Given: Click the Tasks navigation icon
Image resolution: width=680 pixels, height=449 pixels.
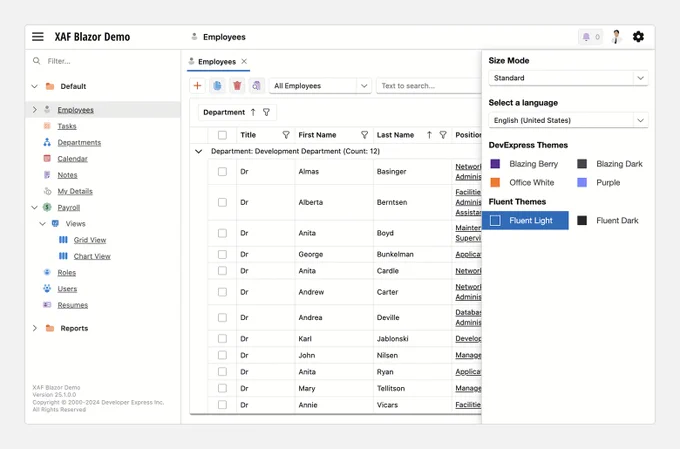Looking at the screenshot, I should [47, 126].
